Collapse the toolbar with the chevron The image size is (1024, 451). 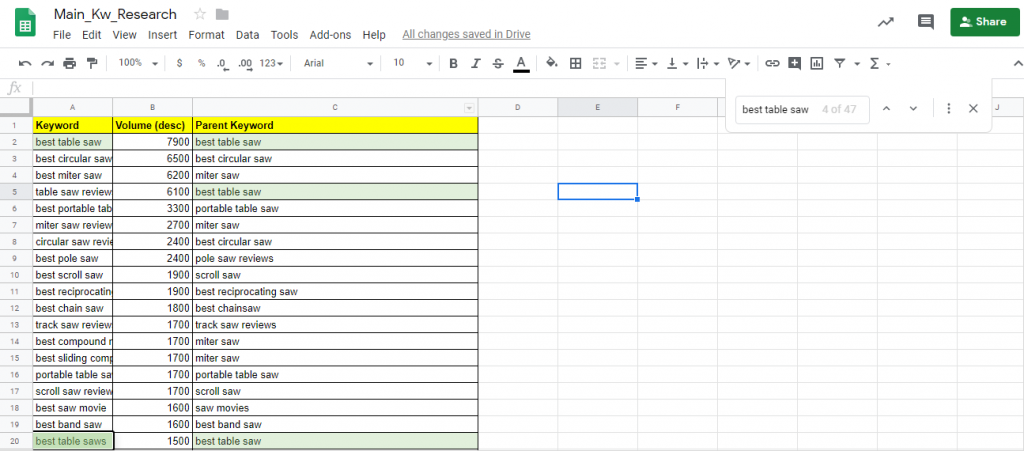(x=1017, y=63)
